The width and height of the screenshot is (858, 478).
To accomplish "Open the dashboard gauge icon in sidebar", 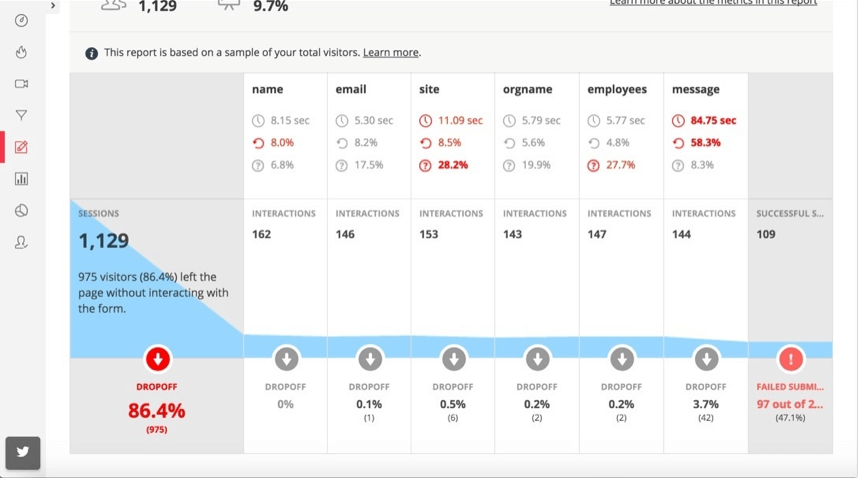I will [x=21, y=21].
